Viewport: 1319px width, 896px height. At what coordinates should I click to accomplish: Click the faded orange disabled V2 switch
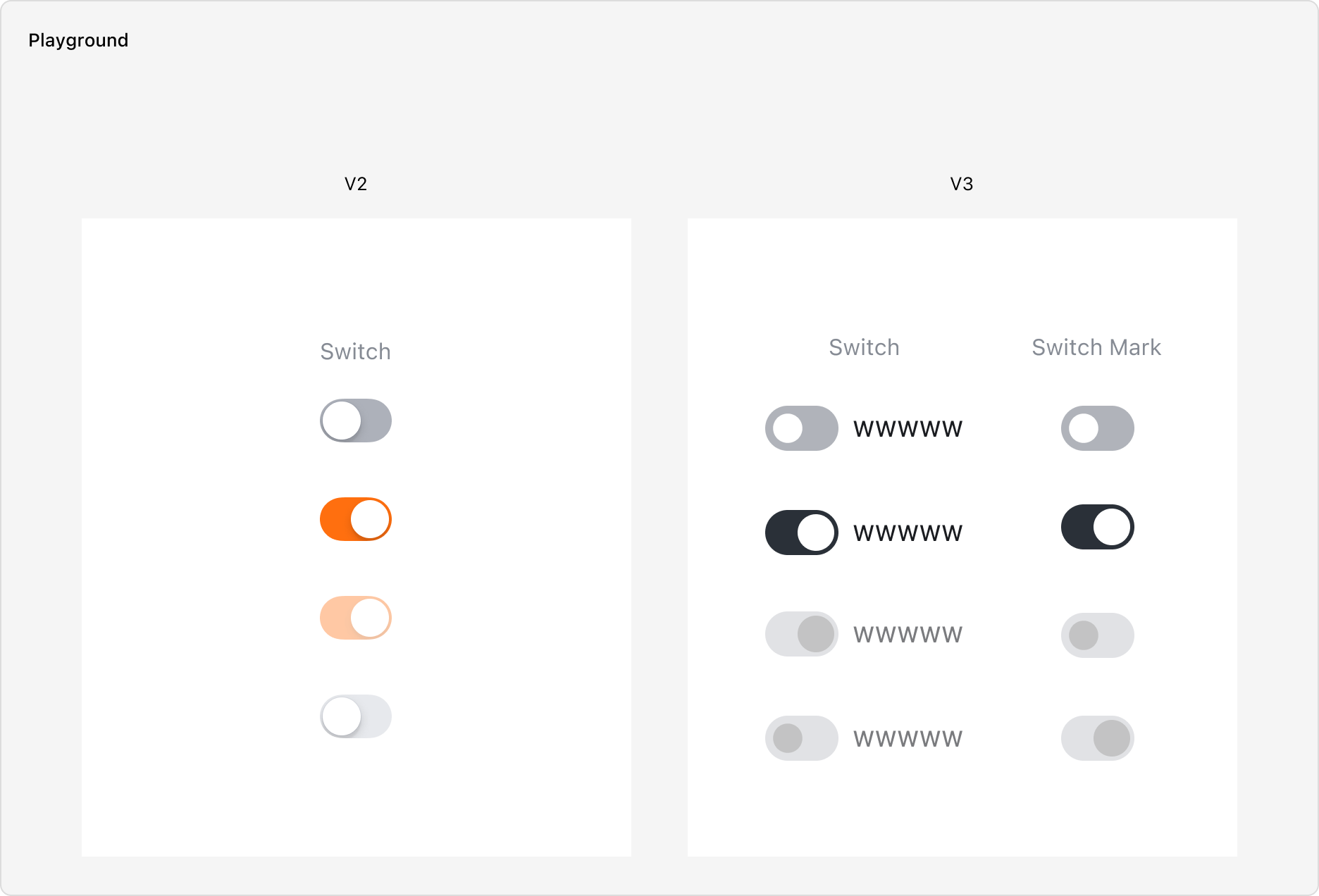click(356, 618)
